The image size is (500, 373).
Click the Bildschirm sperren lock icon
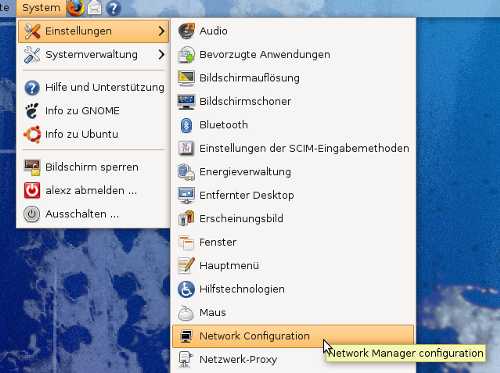coord(32,167)
